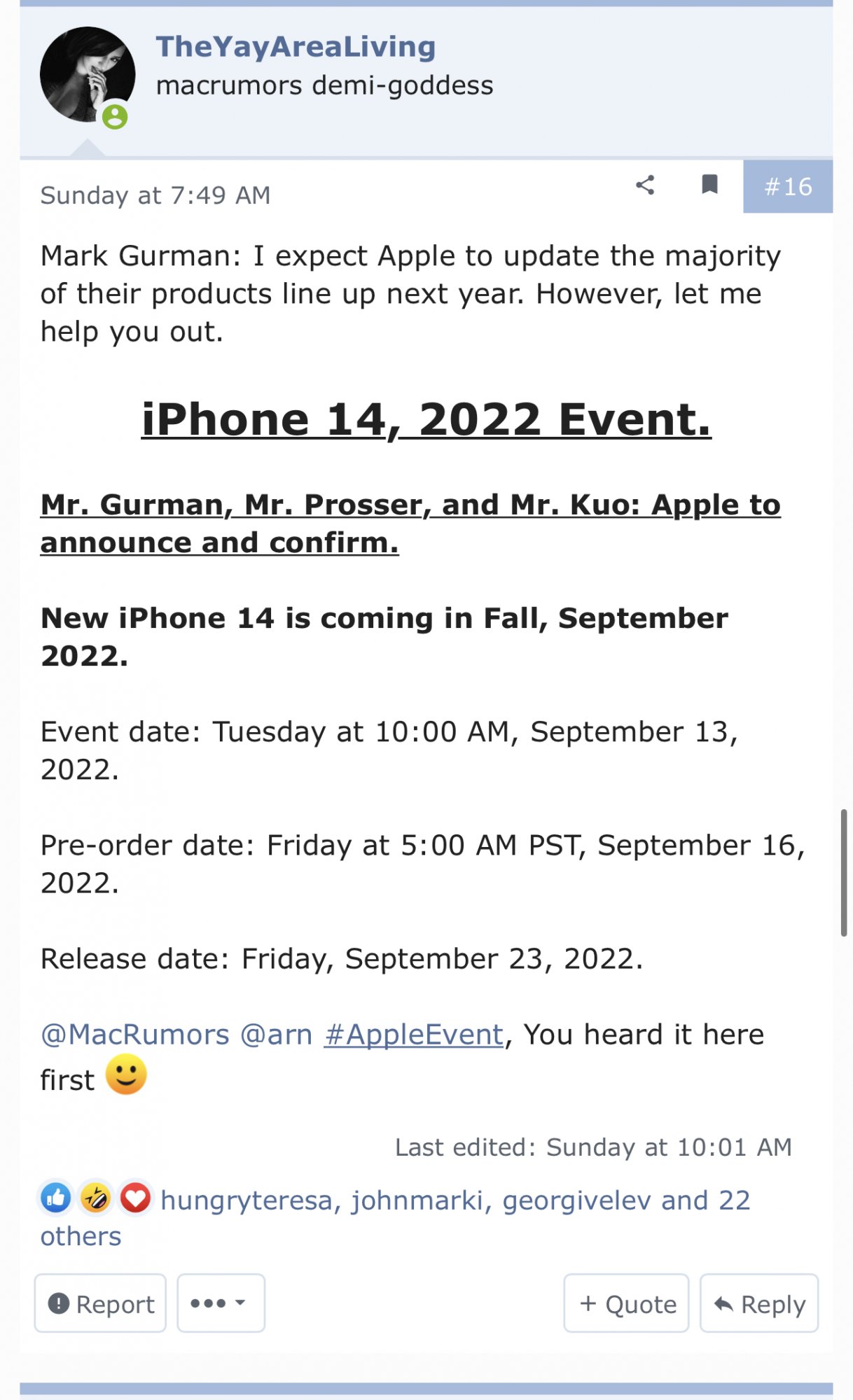The width and height of the screenshot is (853, 1400).
Task: Report this post
Action: tap(100, 1303)
